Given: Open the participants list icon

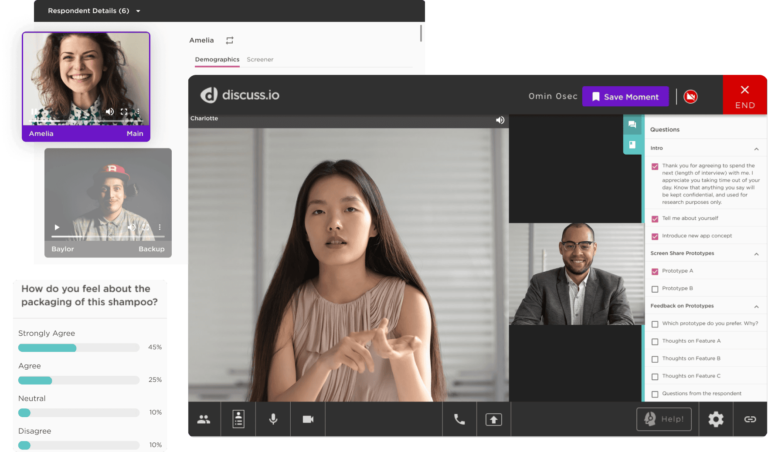Looking at the screenshot, I should click(204, 419).
